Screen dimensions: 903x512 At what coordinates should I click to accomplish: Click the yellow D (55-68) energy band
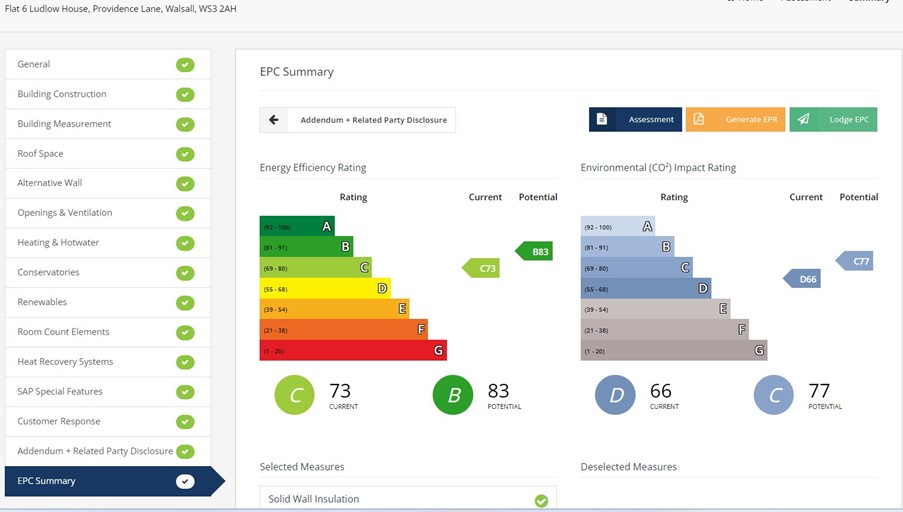(325, 288)
